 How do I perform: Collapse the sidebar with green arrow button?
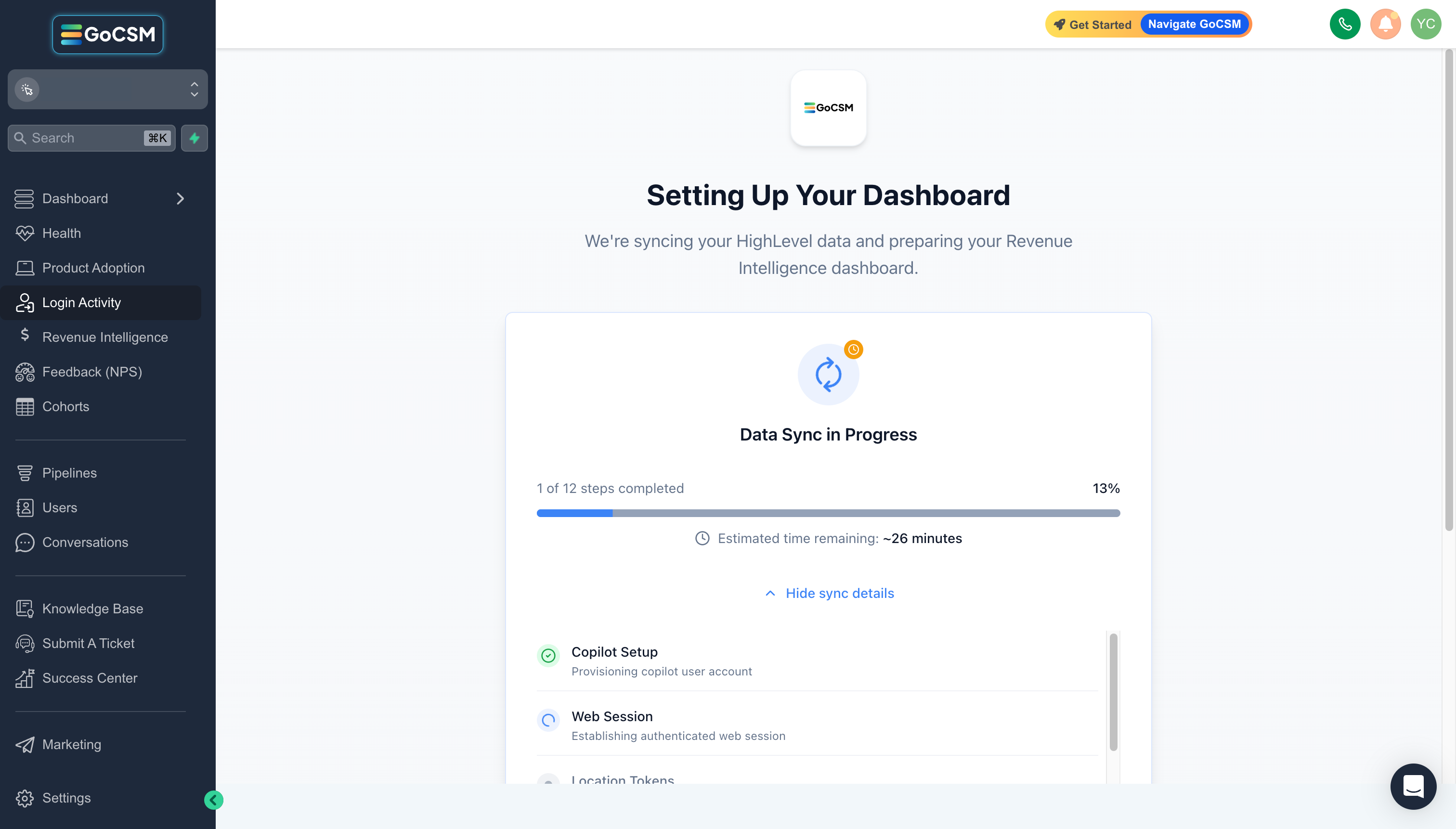click(x=213, y=800)
